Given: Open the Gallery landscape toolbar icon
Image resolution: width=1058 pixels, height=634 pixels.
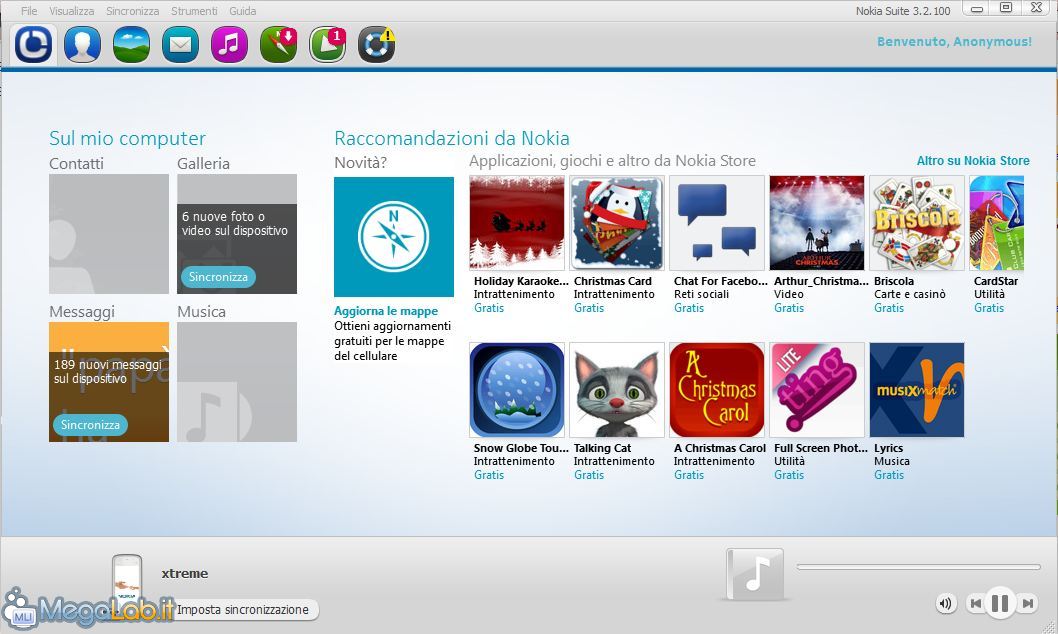Looking at the screenshot, I should pyautogui.click(x=132, y=45).
